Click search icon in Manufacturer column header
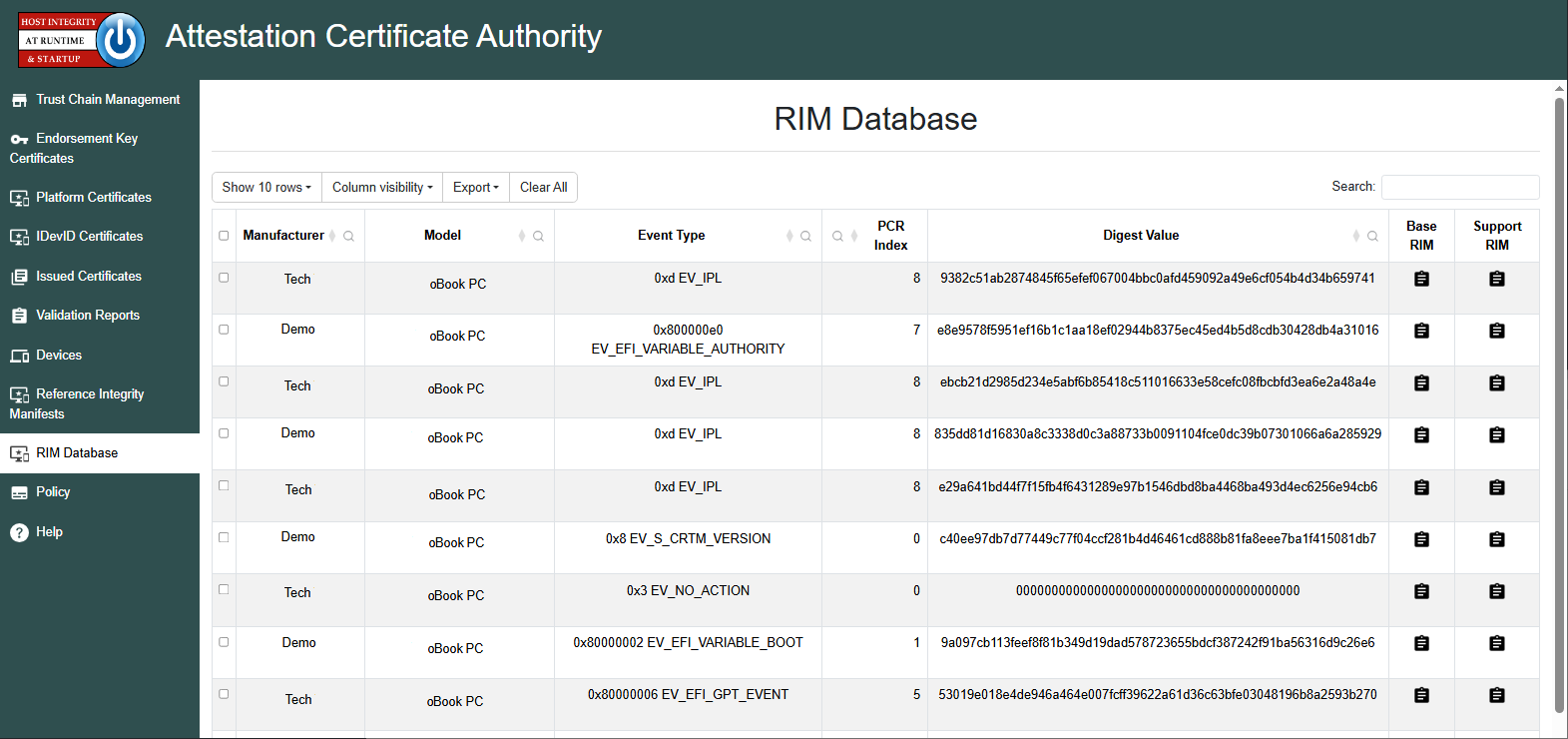 348,237
